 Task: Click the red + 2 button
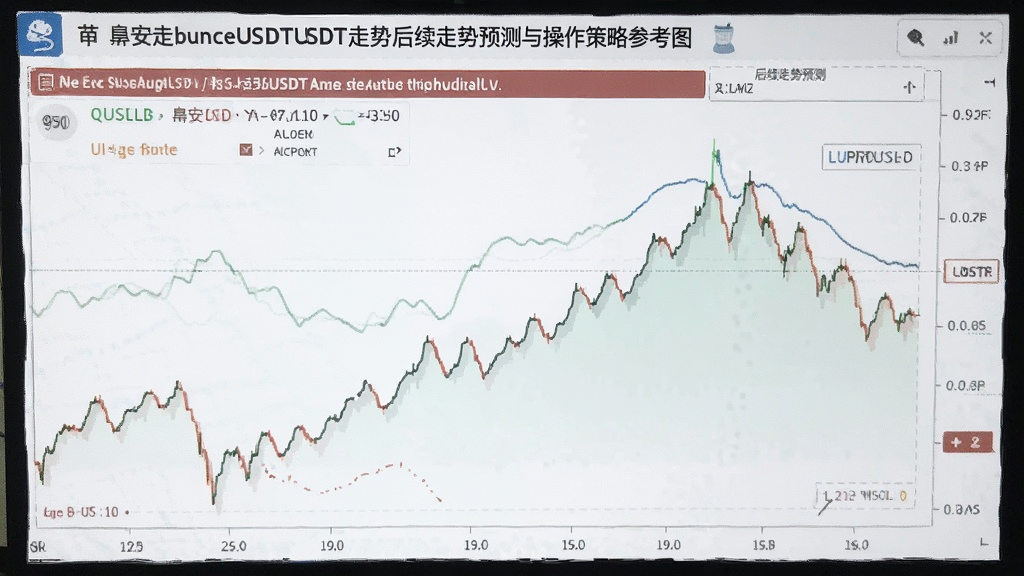pos(968,442)
